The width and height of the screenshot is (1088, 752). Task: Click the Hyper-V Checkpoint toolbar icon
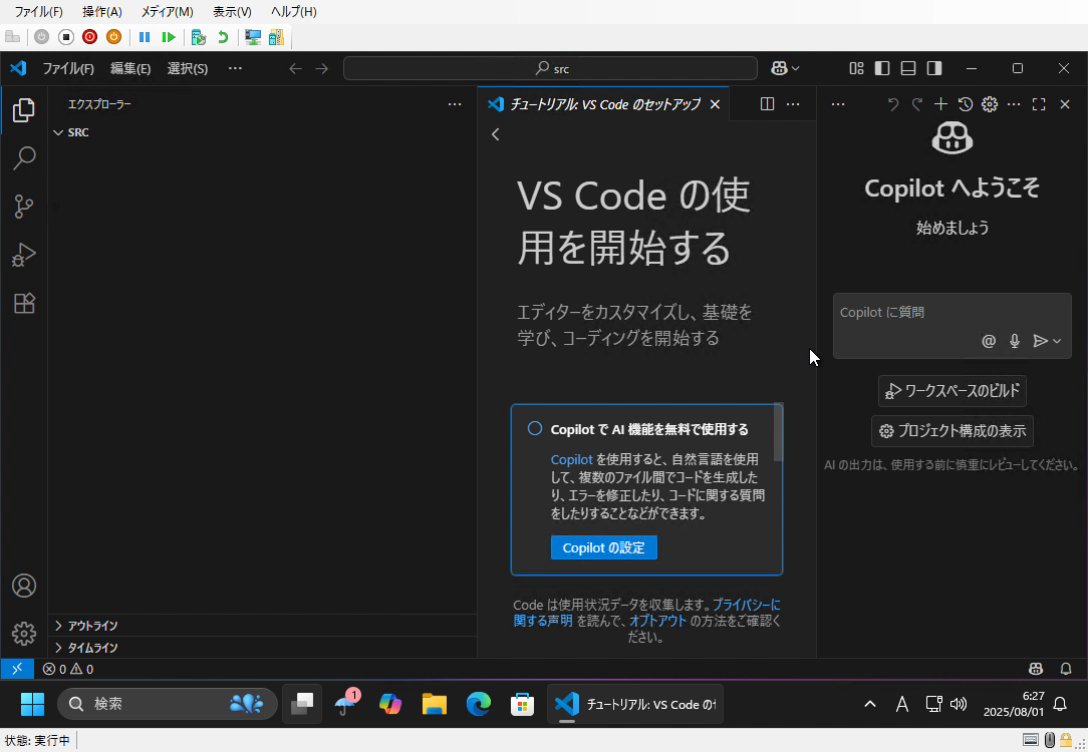click(x=198, y=37)
